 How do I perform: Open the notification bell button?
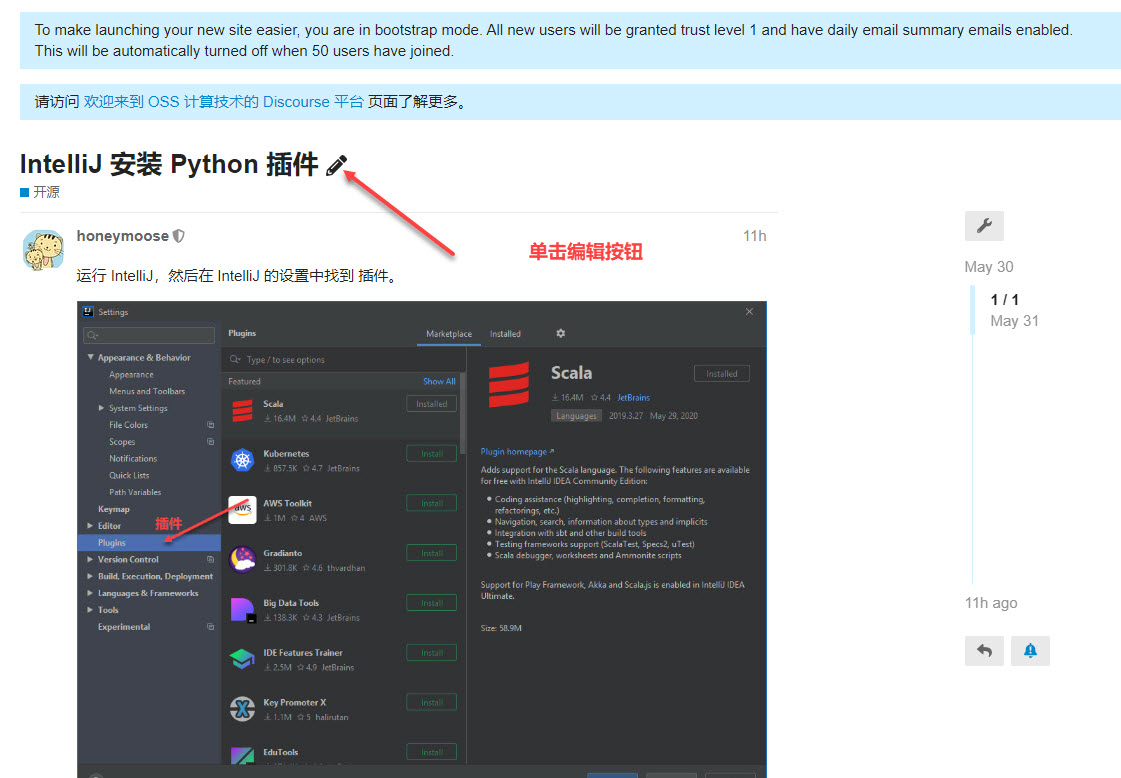click(x=1030, y=651)
